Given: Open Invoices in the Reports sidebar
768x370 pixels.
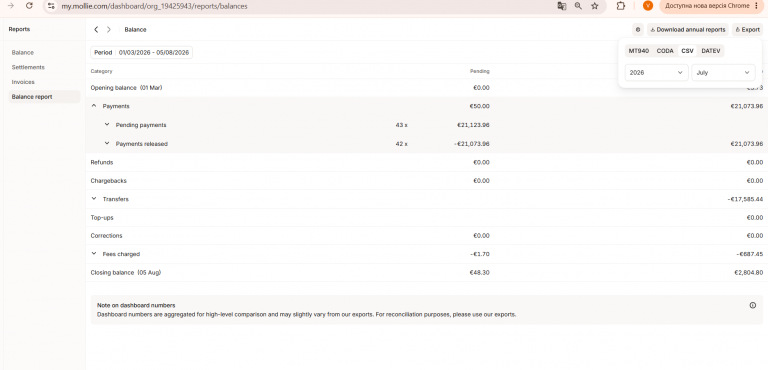Looking at the screenshot, I should (x=23, y=82).
